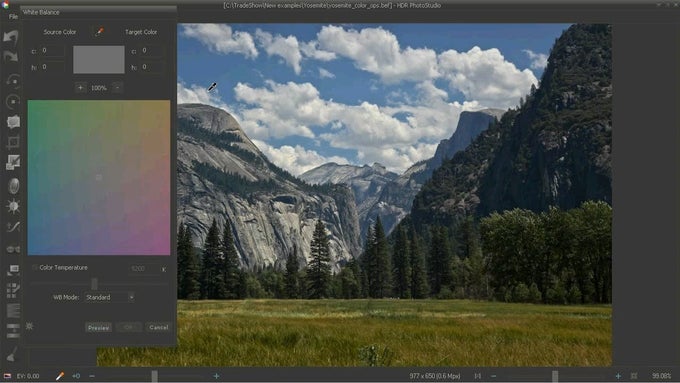
Task: Click the Redo arrow icon
Action: [11, 56]
